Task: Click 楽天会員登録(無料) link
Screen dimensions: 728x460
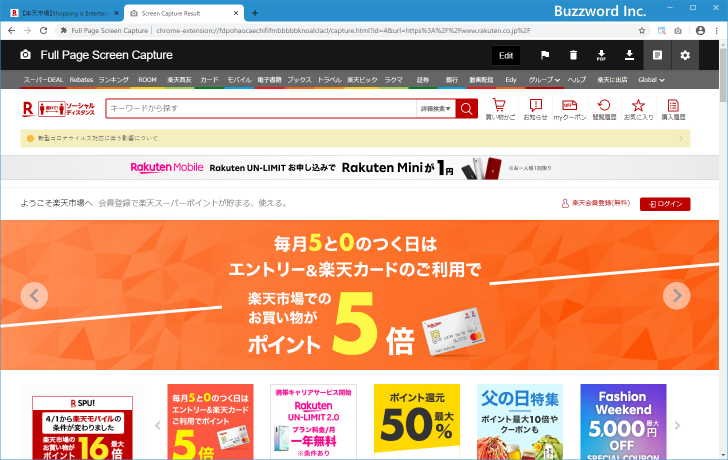Action: tap(596, 203)
